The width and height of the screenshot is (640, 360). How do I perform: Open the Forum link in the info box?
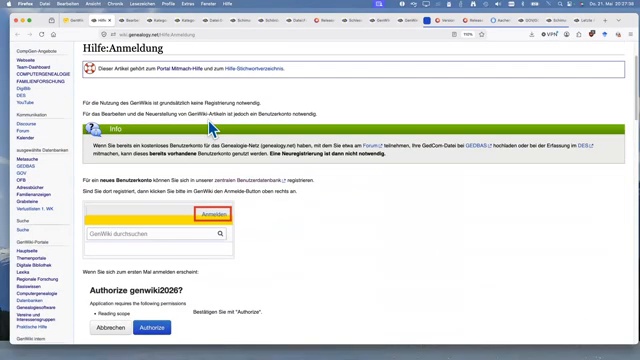[x=372, y=145]
